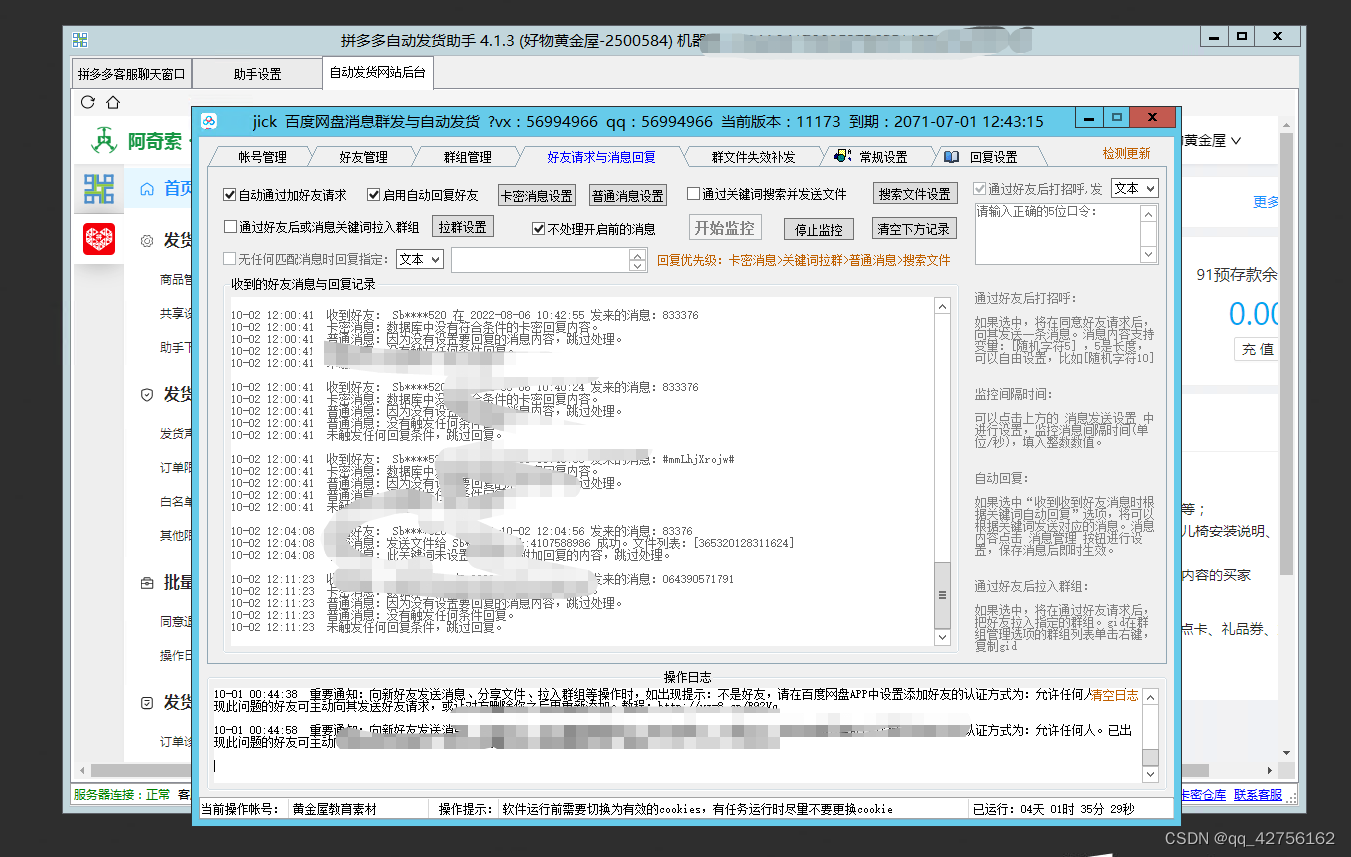Switch to 好友管理 tab
1351x857 pixels.
pos(363,157)
